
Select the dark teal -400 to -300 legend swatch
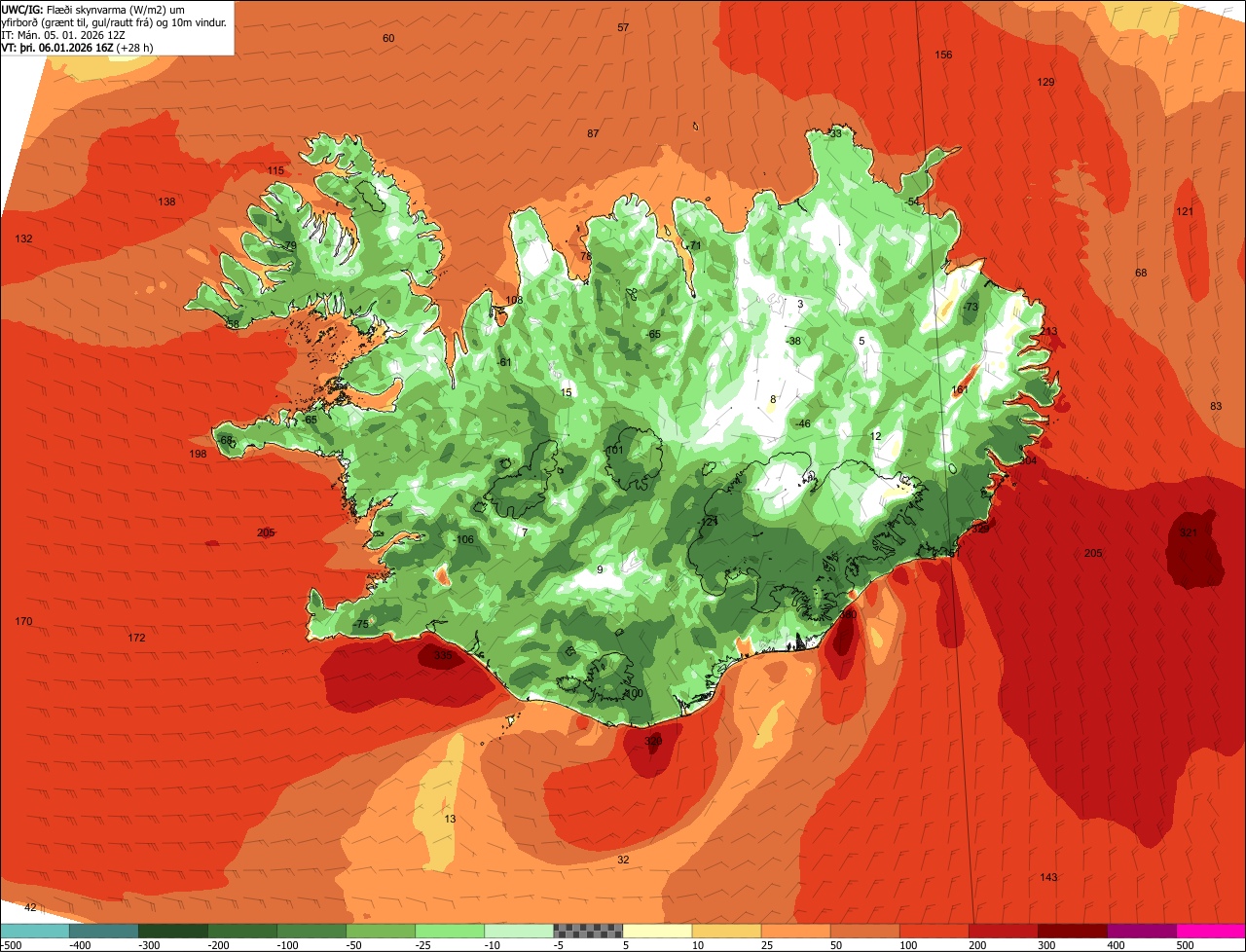point(103,931)
